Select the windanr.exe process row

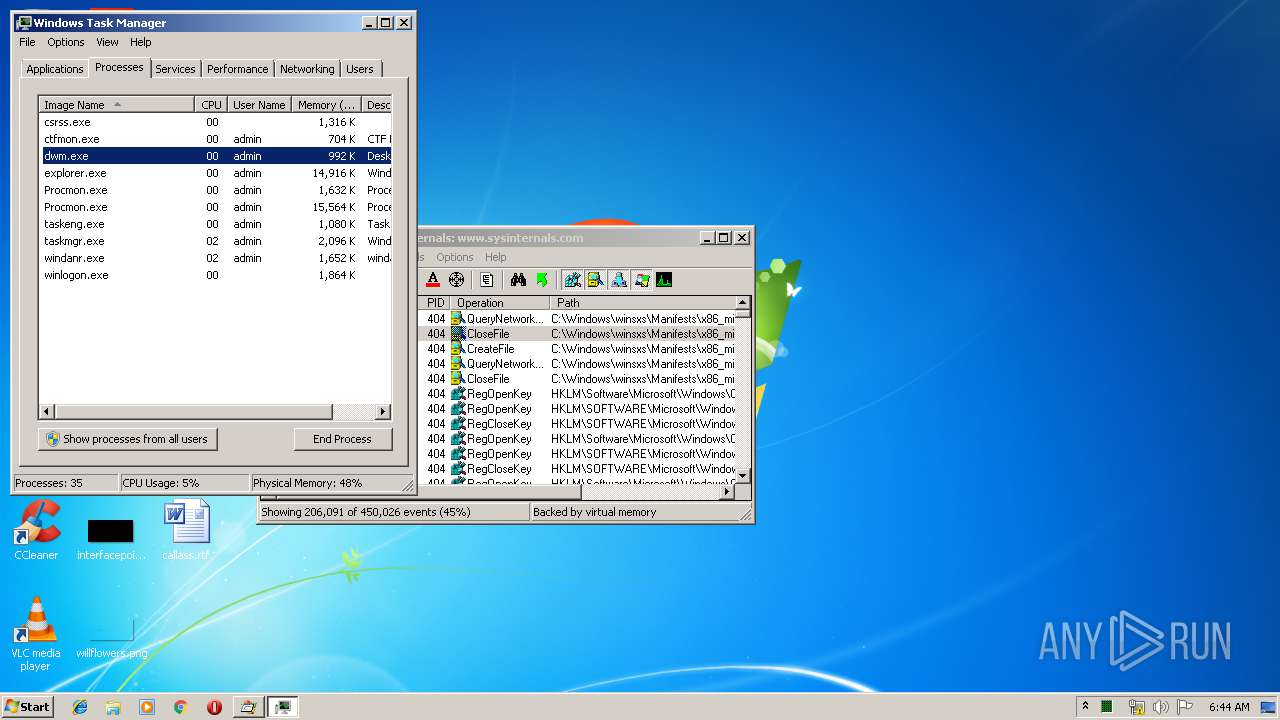click(215, 258)
